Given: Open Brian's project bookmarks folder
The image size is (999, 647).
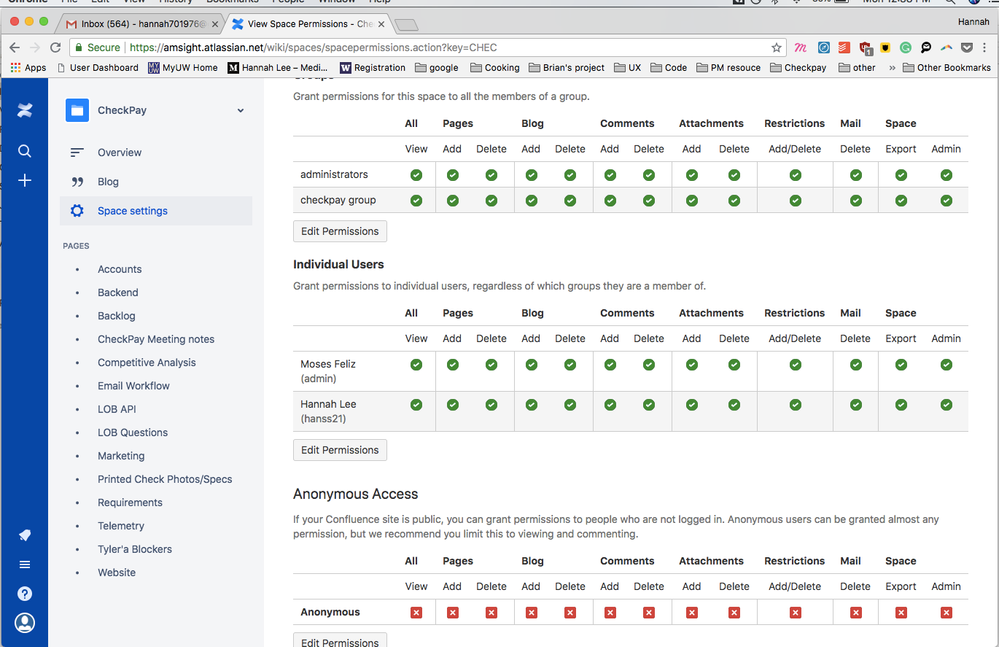Looking at the screenshot, I should [566, 68].
